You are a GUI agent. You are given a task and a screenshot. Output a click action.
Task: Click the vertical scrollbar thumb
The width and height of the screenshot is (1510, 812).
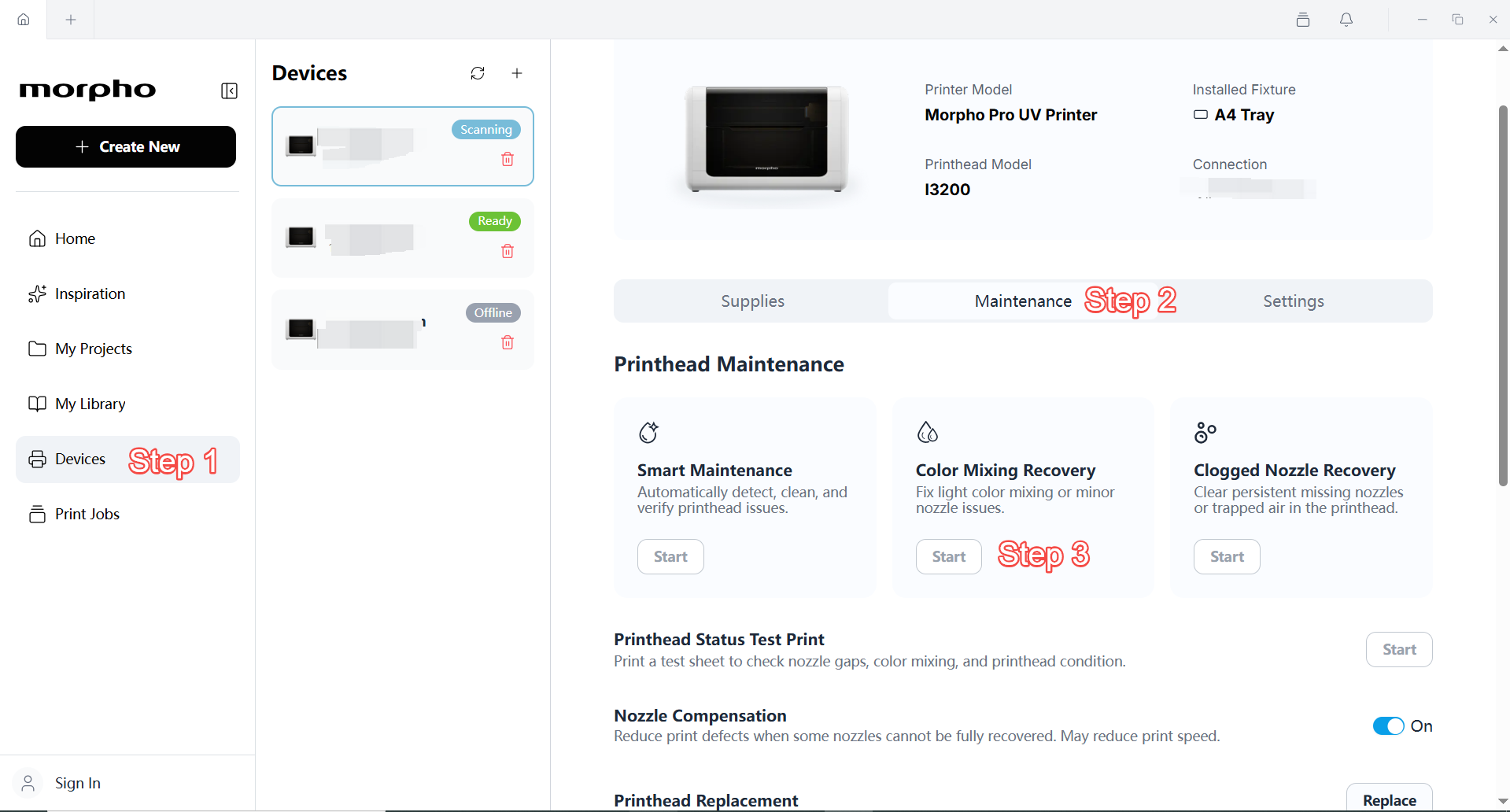(x=1503, y=295)
